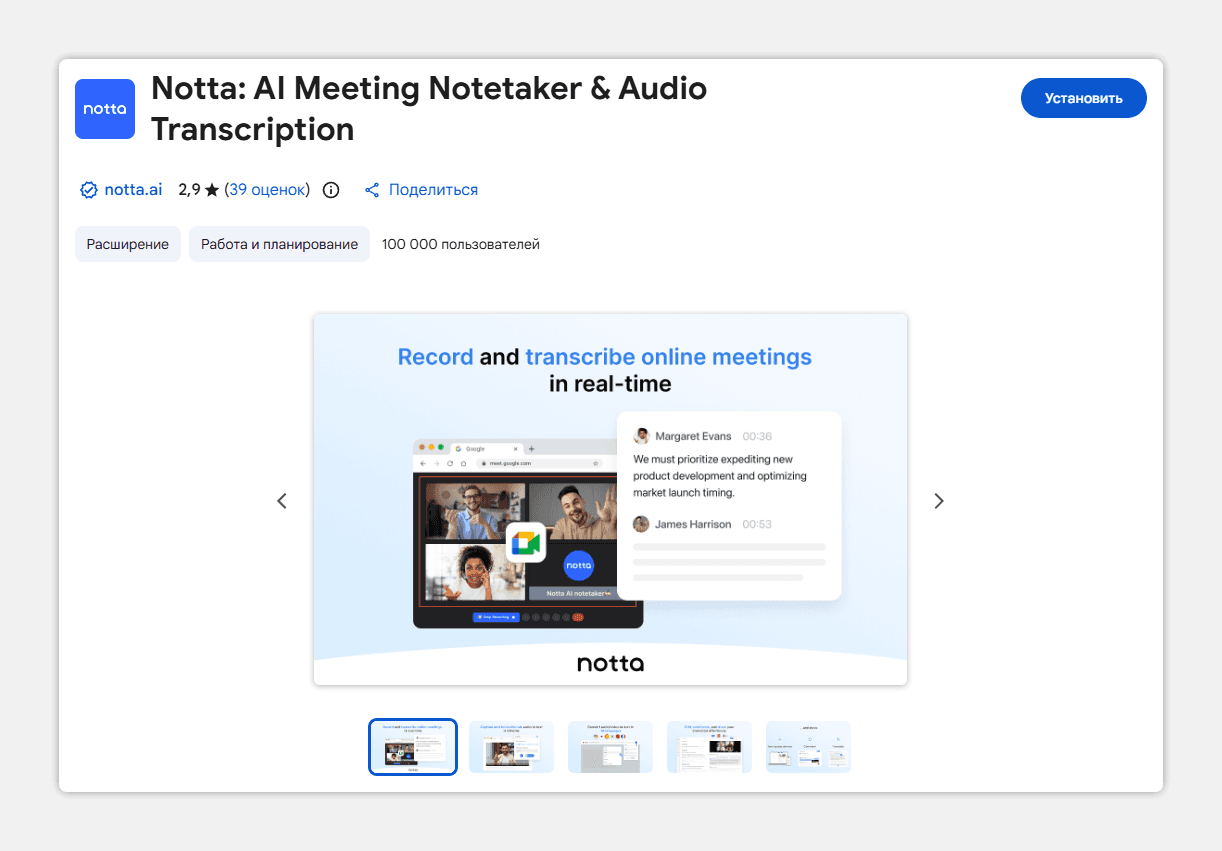
Task: Select the fifth screenshot thumbnail
Action: click(808, 747)
